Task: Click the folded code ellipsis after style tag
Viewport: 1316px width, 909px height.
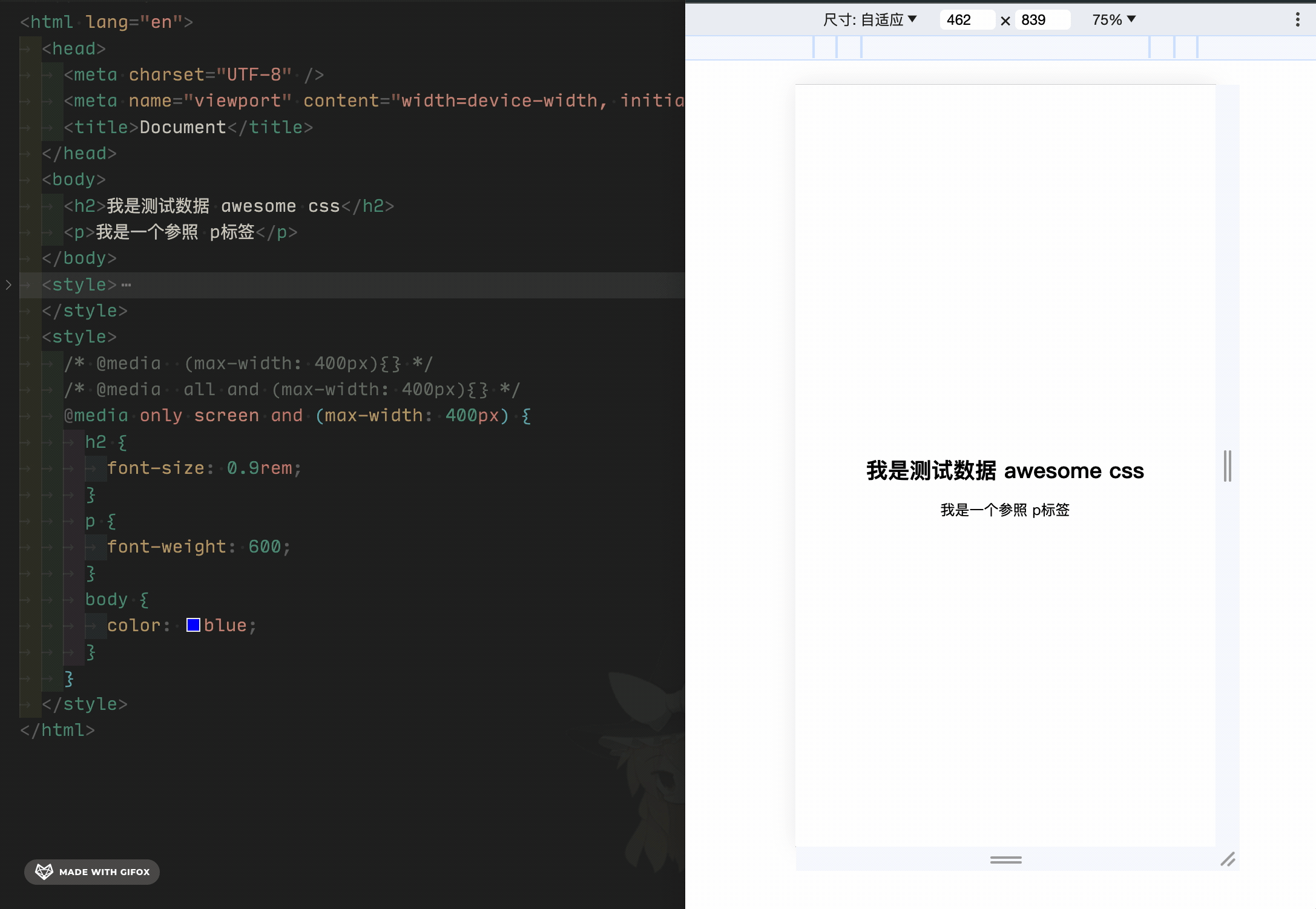Action: click(126, 285)
